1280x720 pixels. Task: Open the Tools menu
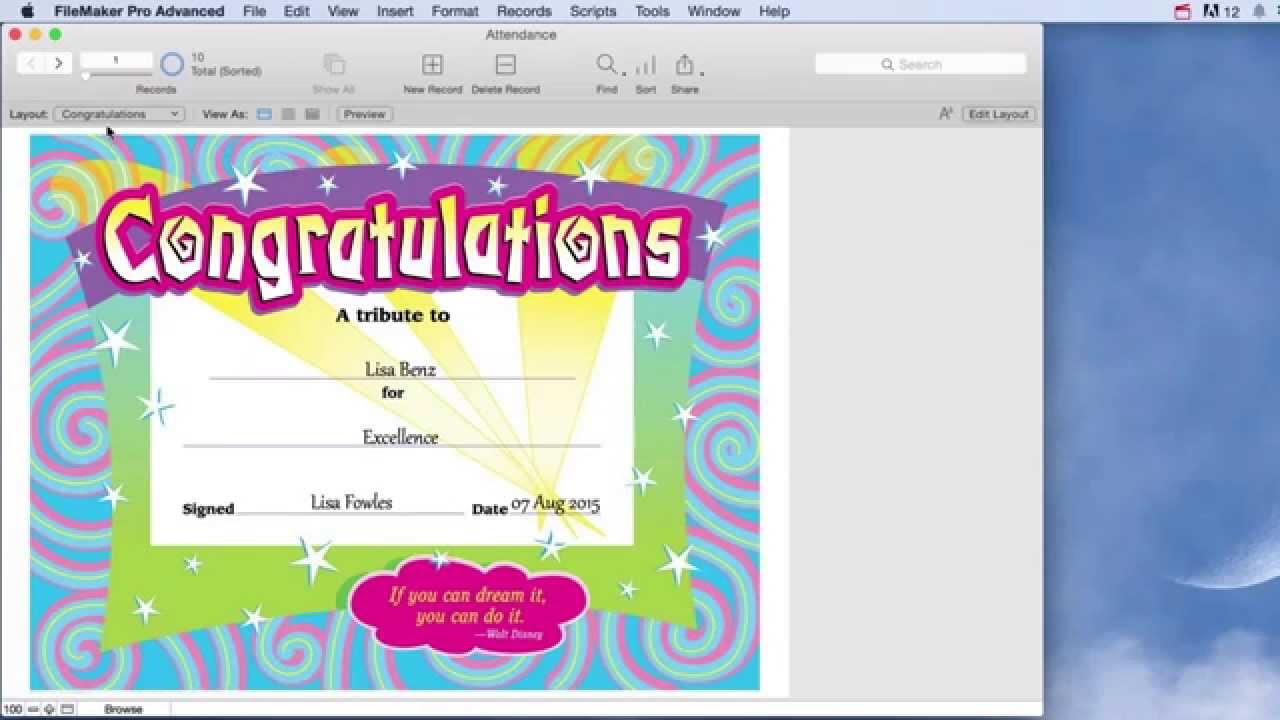(x=652, y=11)
